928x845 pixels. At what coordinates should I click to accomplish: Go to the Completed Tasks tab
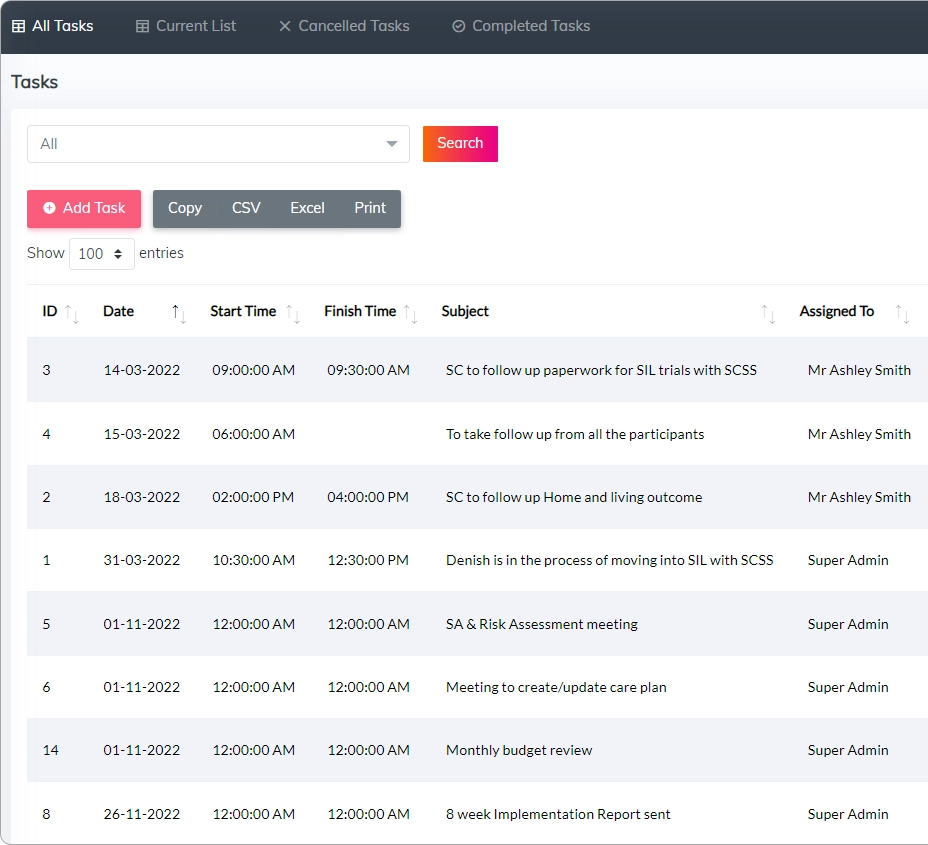521,26
